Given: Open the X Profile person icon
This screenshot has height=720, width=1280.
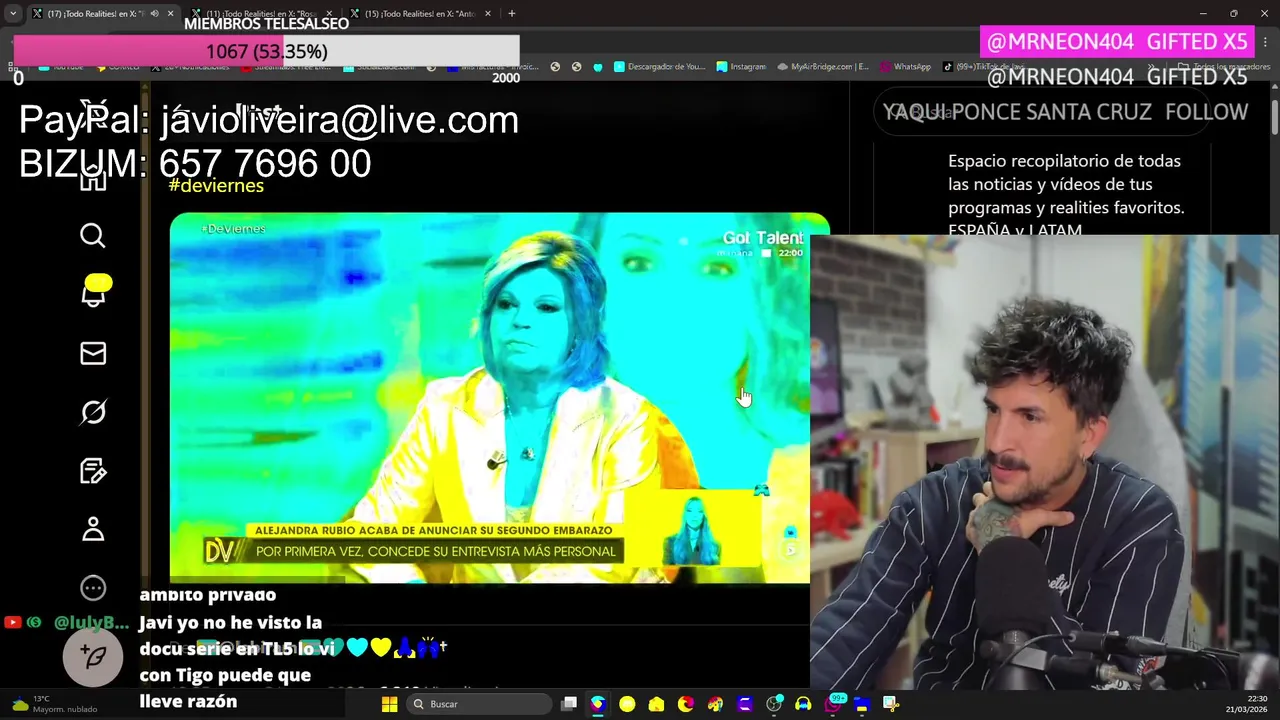Looking at the screenshot, I should [93, 529].
